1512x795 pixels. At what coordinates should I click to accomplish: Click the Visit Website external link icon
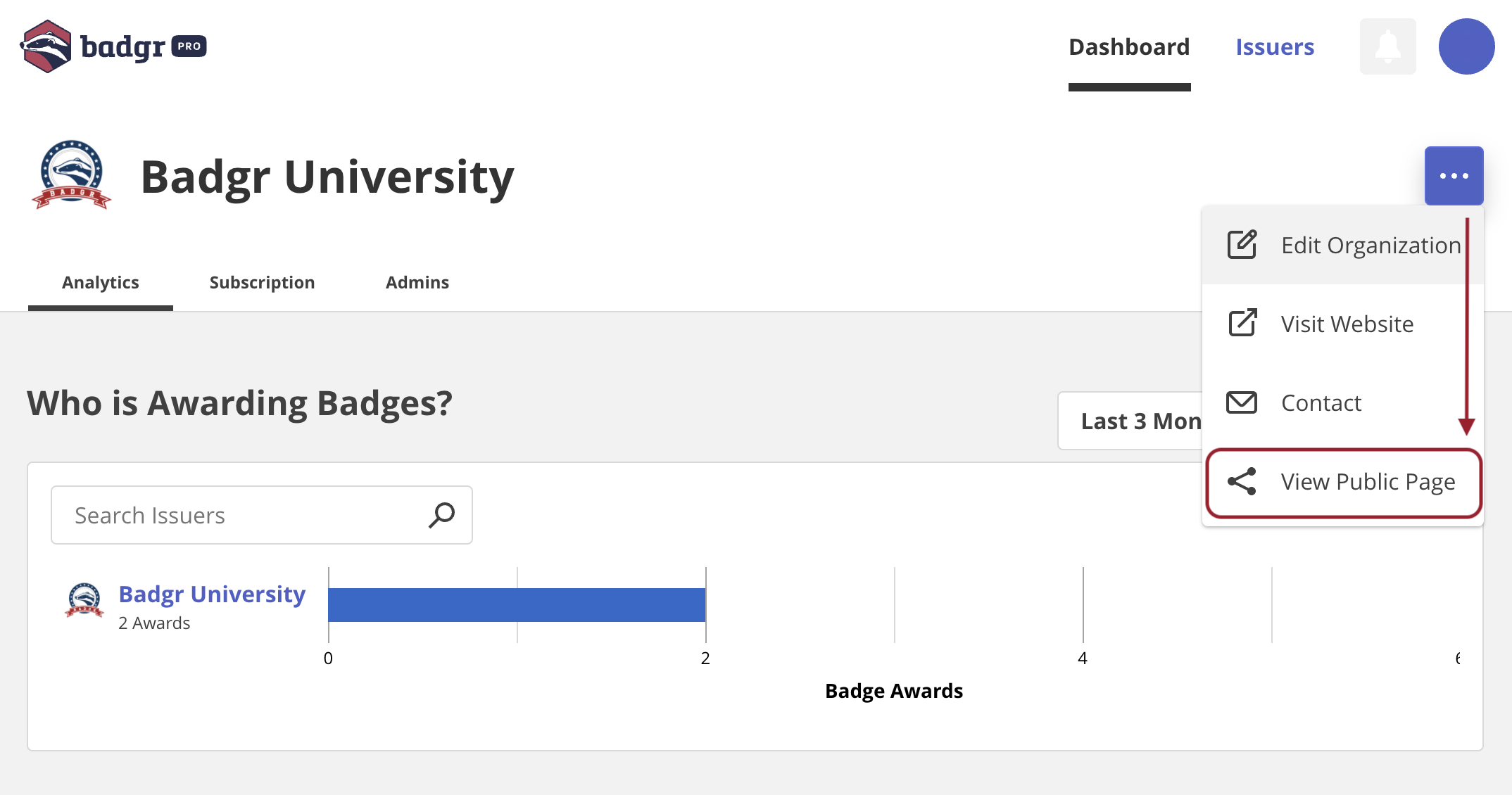click(x=1243, y=322)
